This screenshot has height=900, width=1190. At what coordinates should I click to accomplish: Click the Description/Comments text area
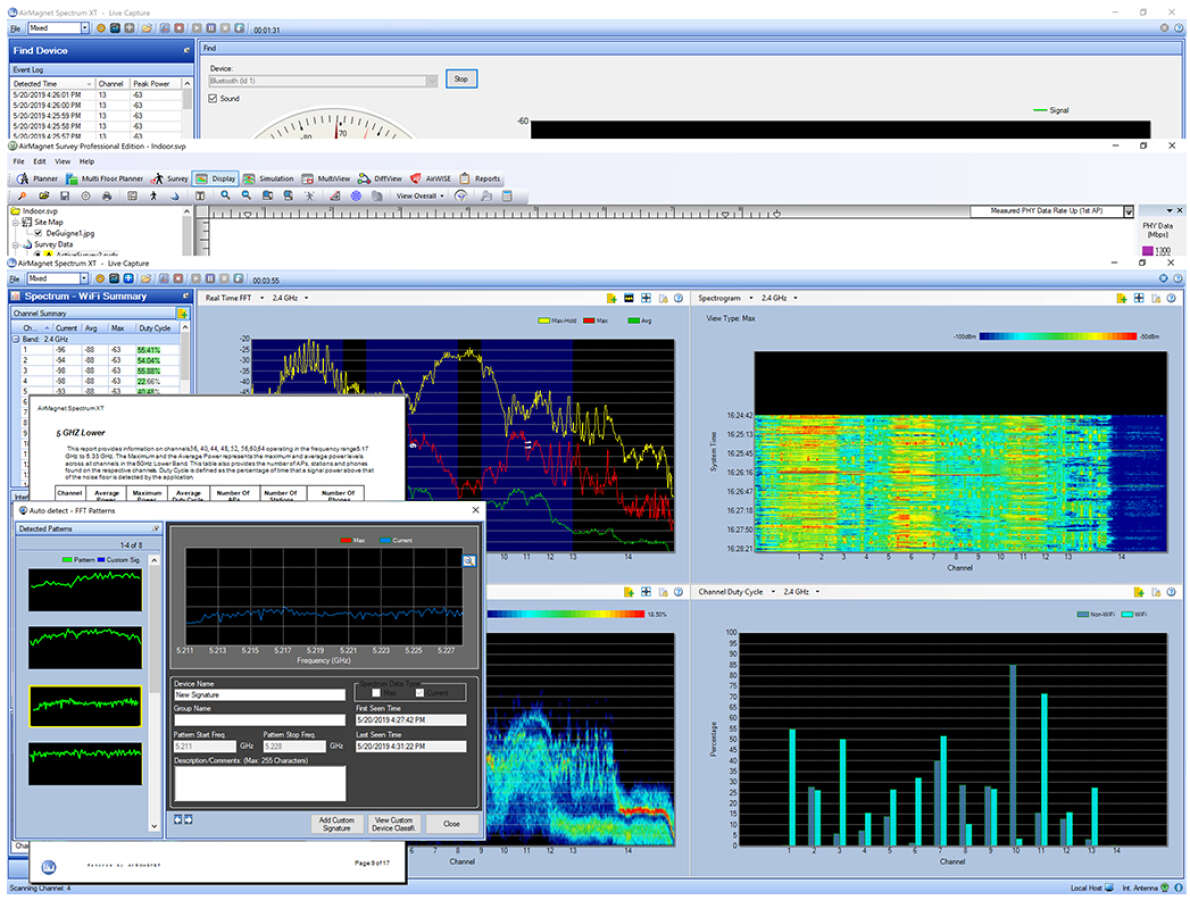[260, 783]
